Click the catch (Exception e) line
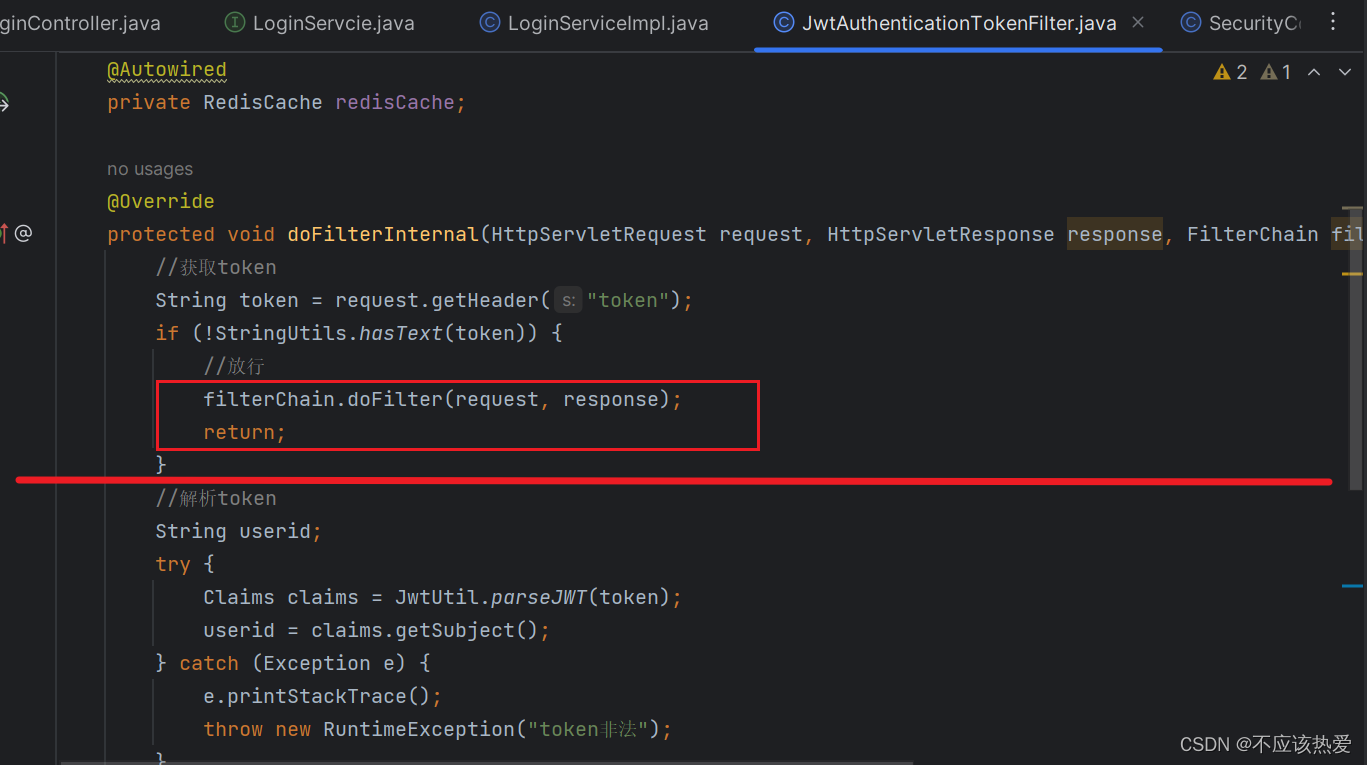The image size is (1367, 765). coord(293,663)
